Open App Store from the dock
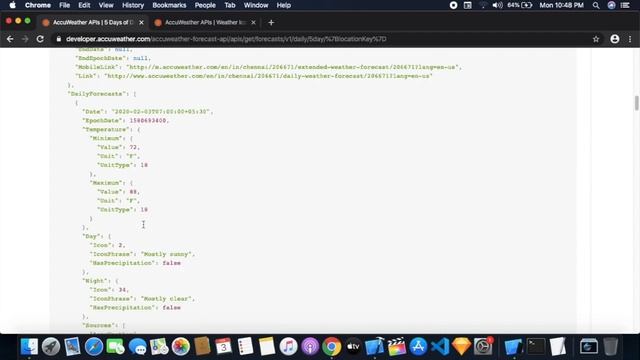The image size is (640, 360). [x=418, y=347]
